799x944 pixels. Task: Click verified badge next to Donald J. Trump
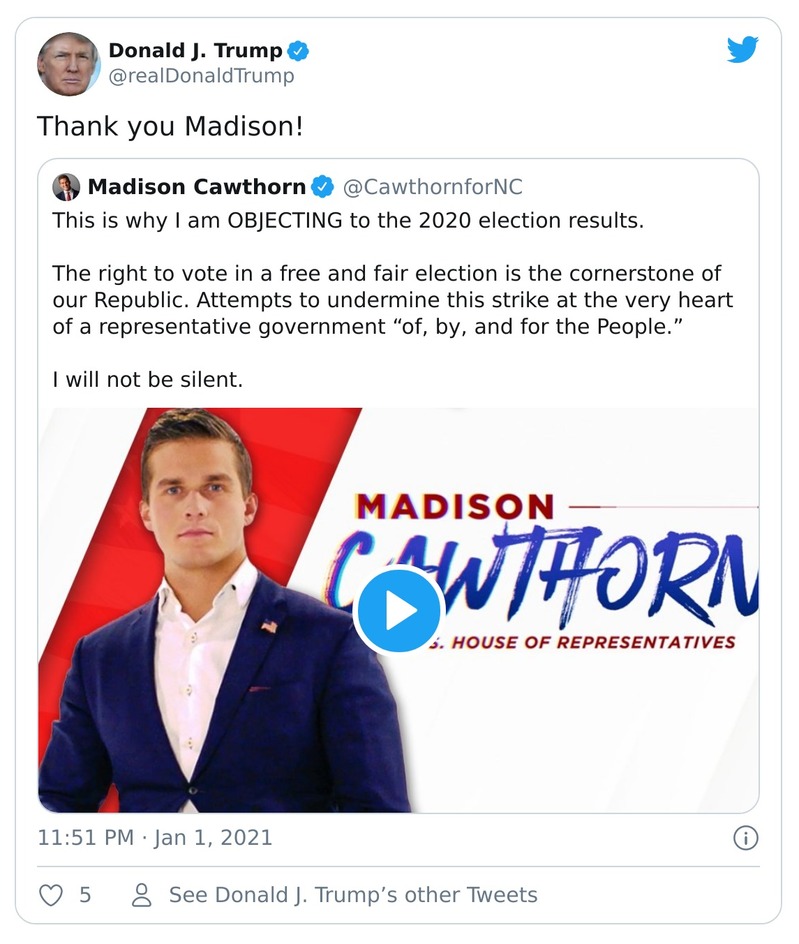(298, 50)
